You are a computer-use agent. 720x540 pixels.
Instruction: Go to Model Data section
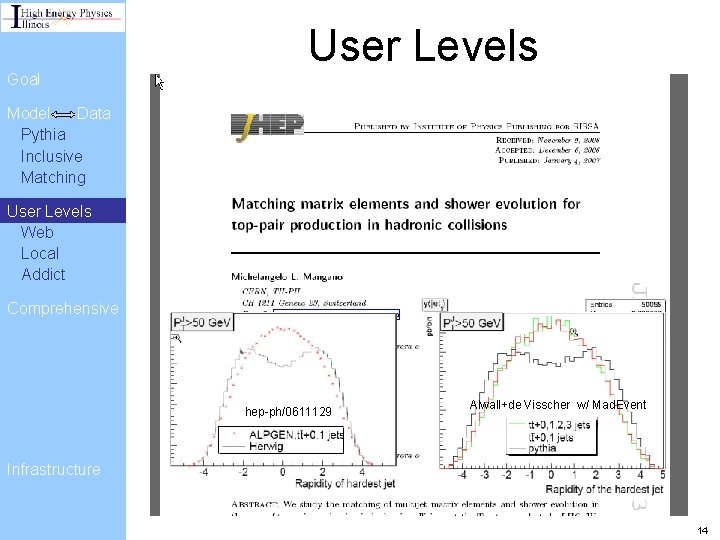59,113
